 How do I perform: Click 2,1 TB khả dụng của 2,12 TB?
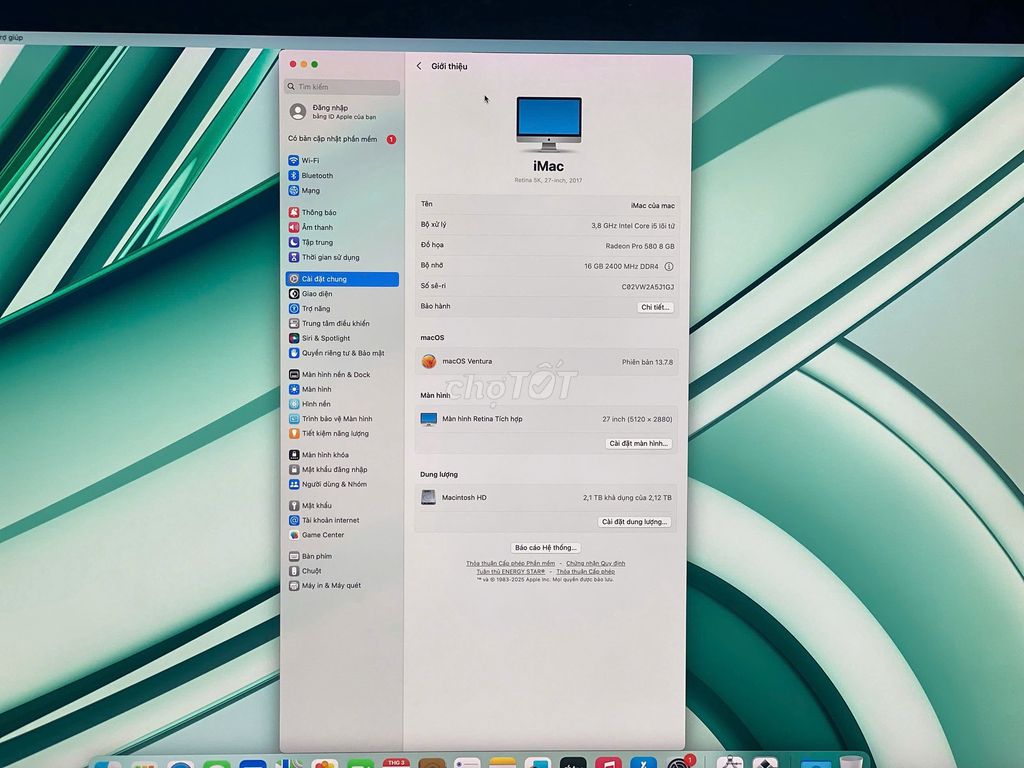[x=627, y=498]
